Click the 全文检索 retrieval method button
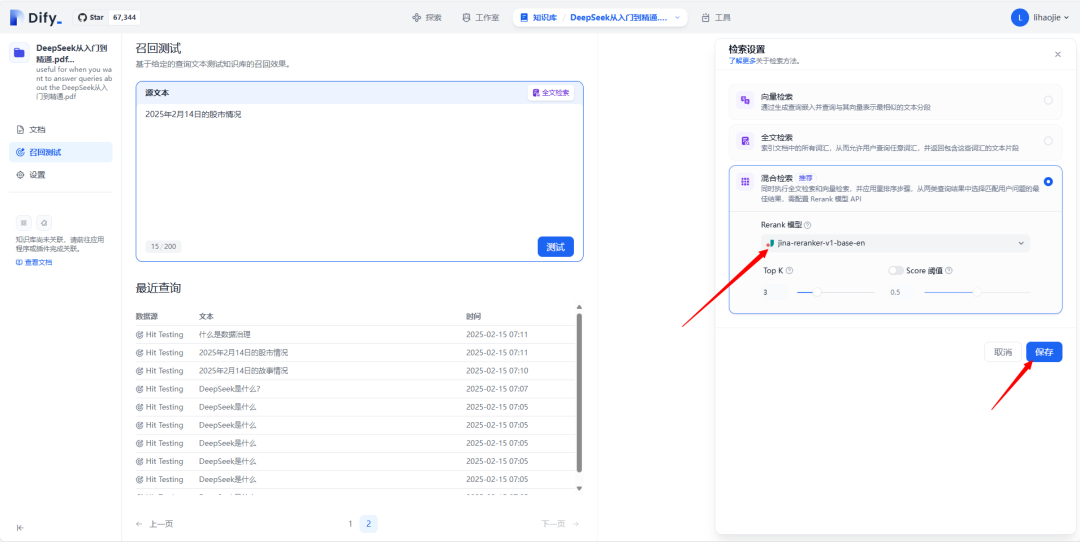Screen dimensions: 1080x542 point(551,93)
